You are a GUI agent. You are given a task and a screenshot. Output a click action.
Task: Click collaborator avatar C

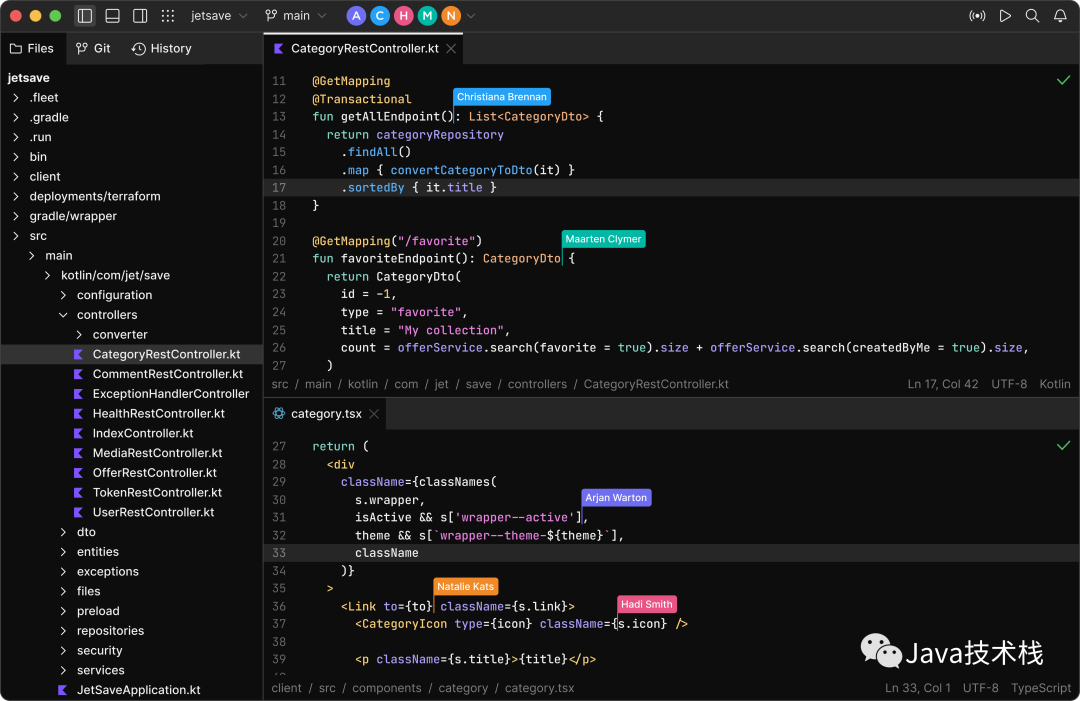click(380, 16)
